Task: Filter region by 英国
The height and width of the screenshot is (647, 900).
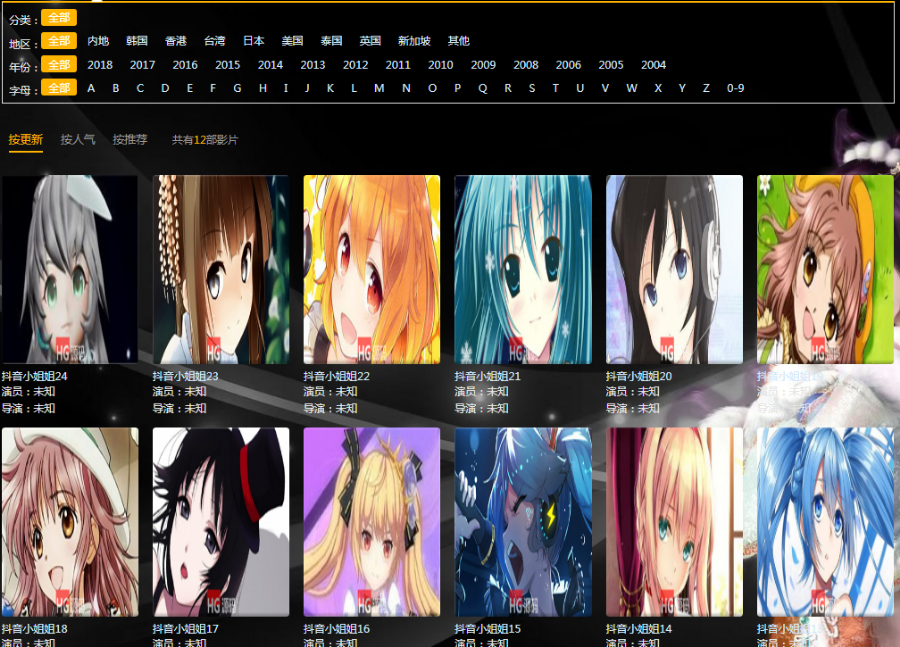Action: [370, 41]
